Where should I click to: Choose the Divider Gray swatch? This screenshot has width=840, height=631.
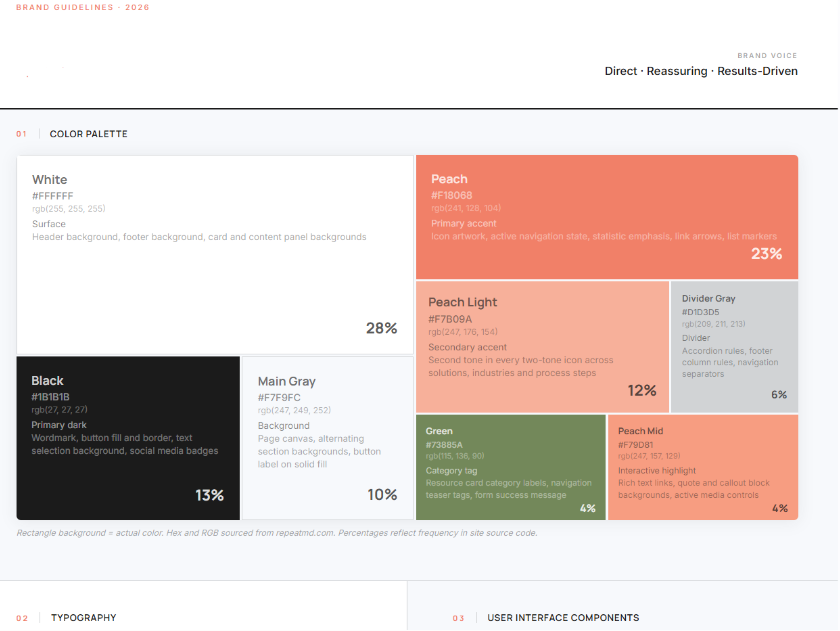pyautogui.click(x=734, y=347)
